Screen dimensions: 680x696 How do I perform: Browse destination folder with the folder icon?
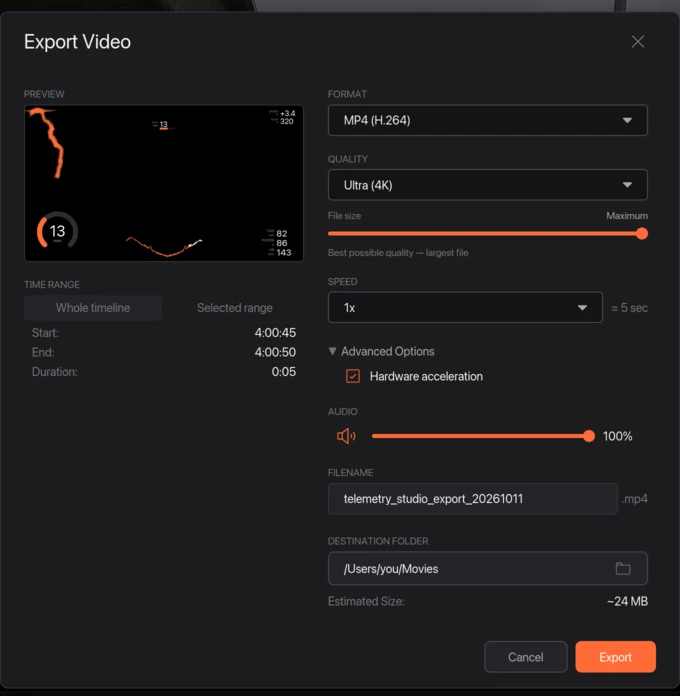pos(623,569)
